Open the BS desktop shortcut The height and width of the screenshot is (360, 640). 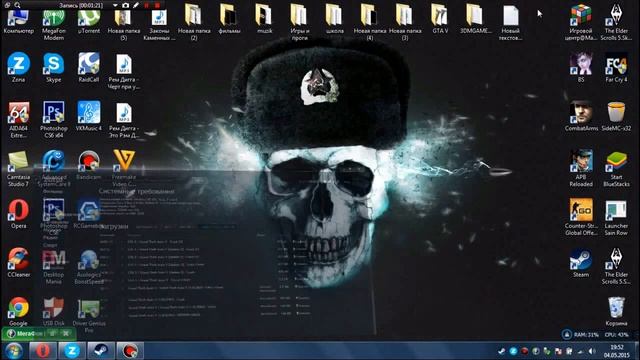[x=581, y=68]
